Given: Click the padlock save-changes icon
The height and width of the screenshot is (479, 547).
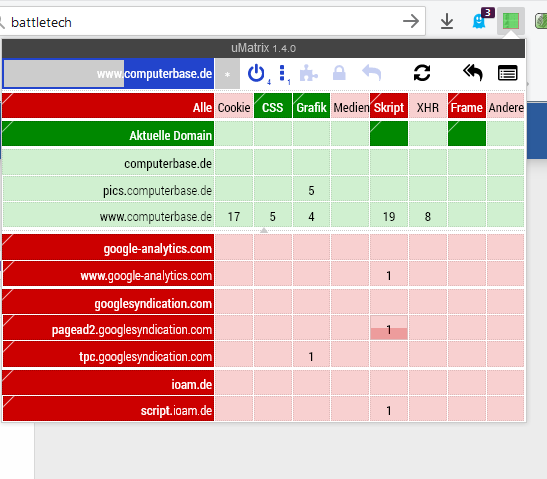Looking at the screenshot, I should click(339, 74).
